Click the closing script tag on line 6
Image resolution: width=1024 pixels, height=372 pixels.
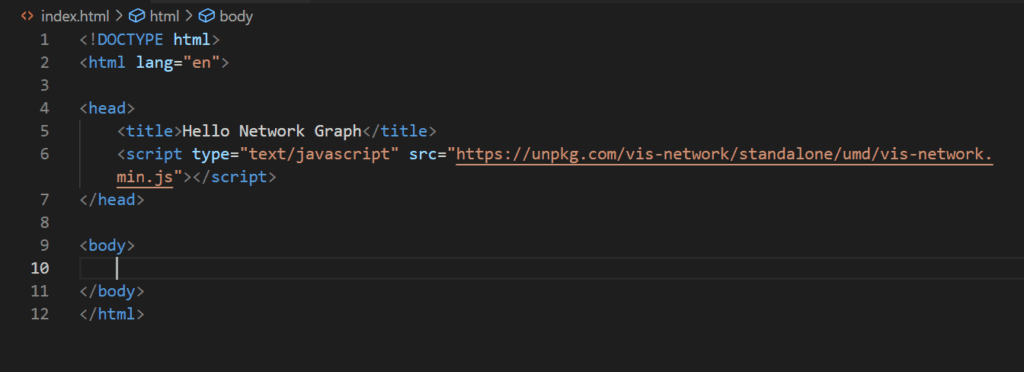[234, 177]
